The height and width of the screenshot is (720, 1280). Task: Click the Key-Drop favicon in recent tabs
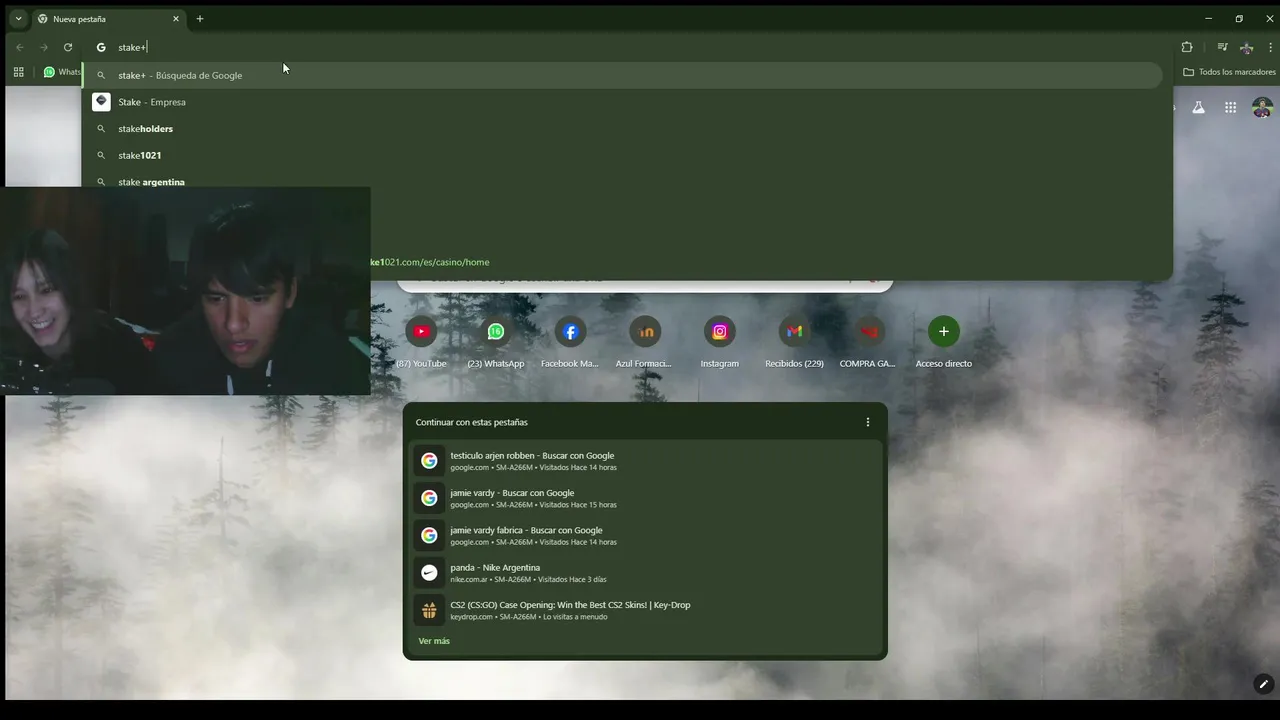(x=429, y=610)
